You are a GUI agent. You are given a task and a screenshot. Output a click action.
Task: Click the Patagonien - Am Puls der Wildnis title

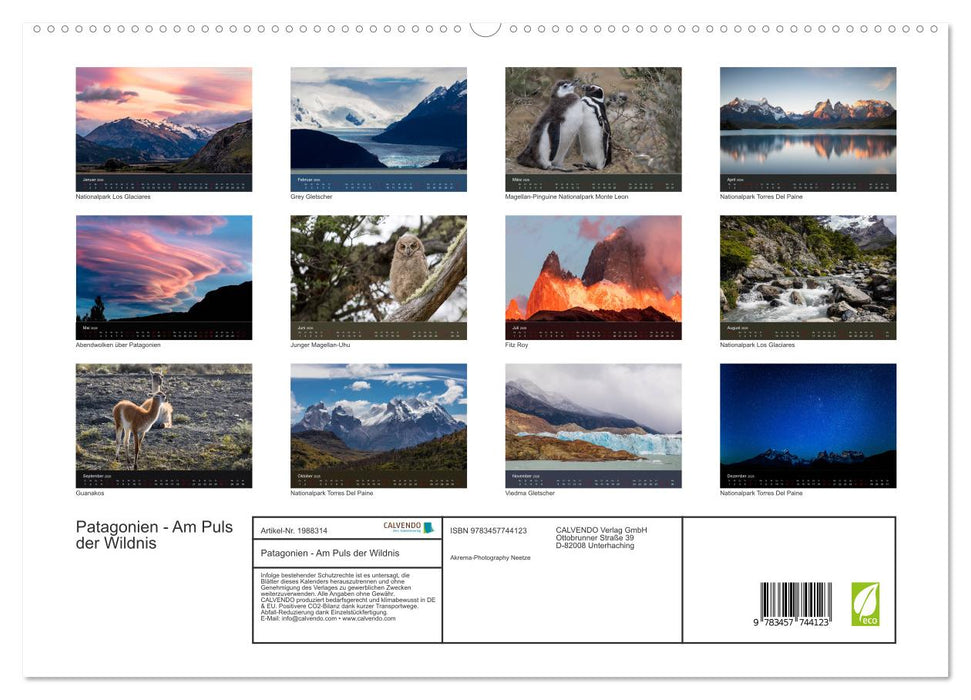(153, 535)
